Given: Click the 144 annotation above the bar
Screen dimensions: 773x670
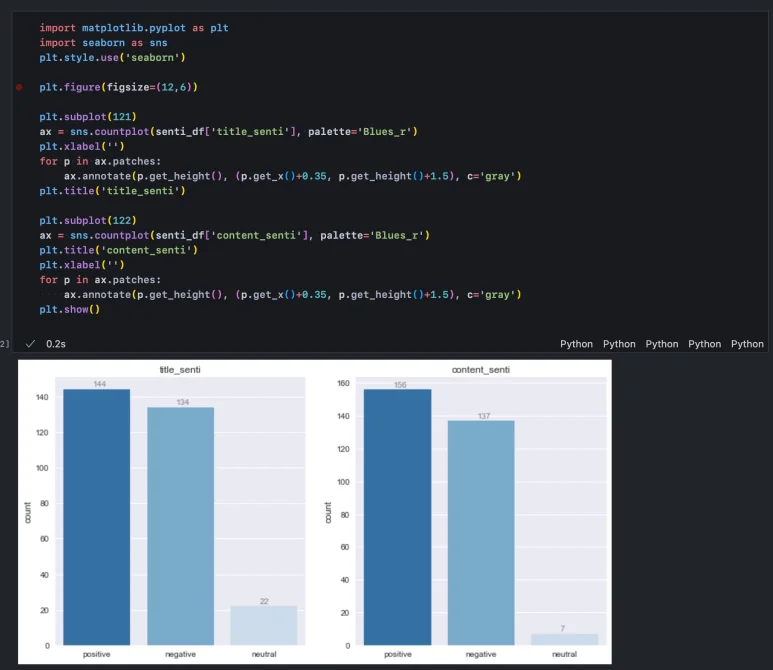Looking at the screenshot, I should click(100, 384).
